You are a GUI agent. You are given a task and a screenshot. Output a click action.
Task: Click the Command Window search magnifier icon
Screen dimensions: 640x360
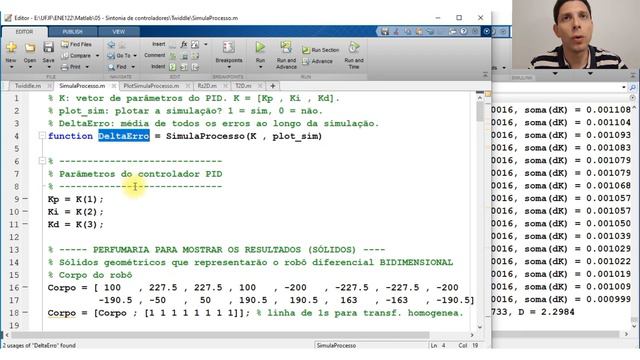pos(632,87)
